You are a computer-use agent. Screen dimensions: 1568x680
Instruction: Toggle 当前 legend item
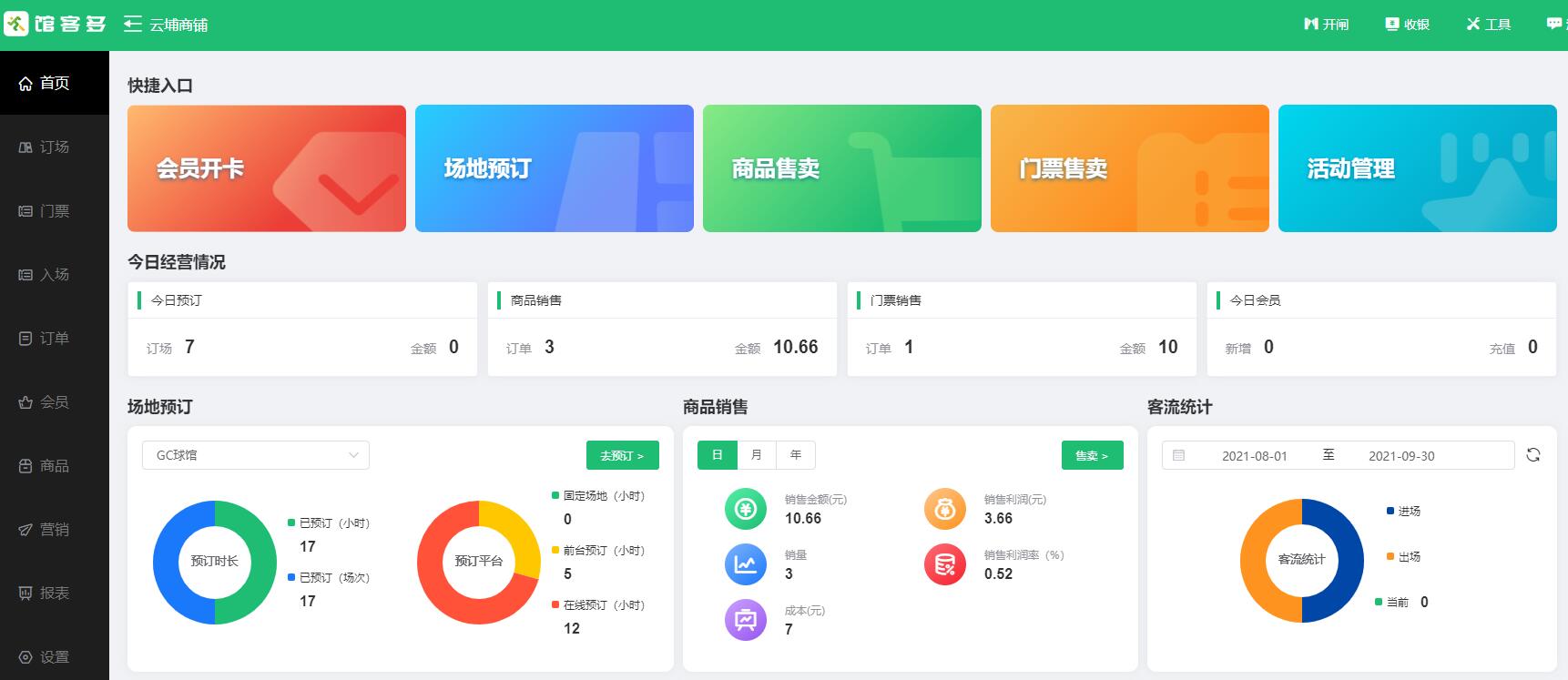(1392, 603)
